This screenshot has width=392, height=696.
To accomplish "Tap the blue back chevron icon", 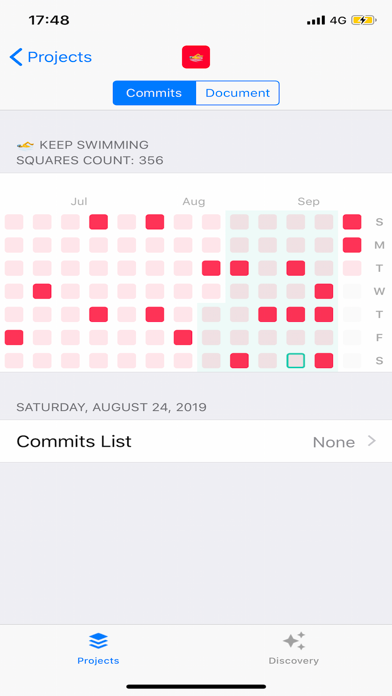I will pos(16,57).
